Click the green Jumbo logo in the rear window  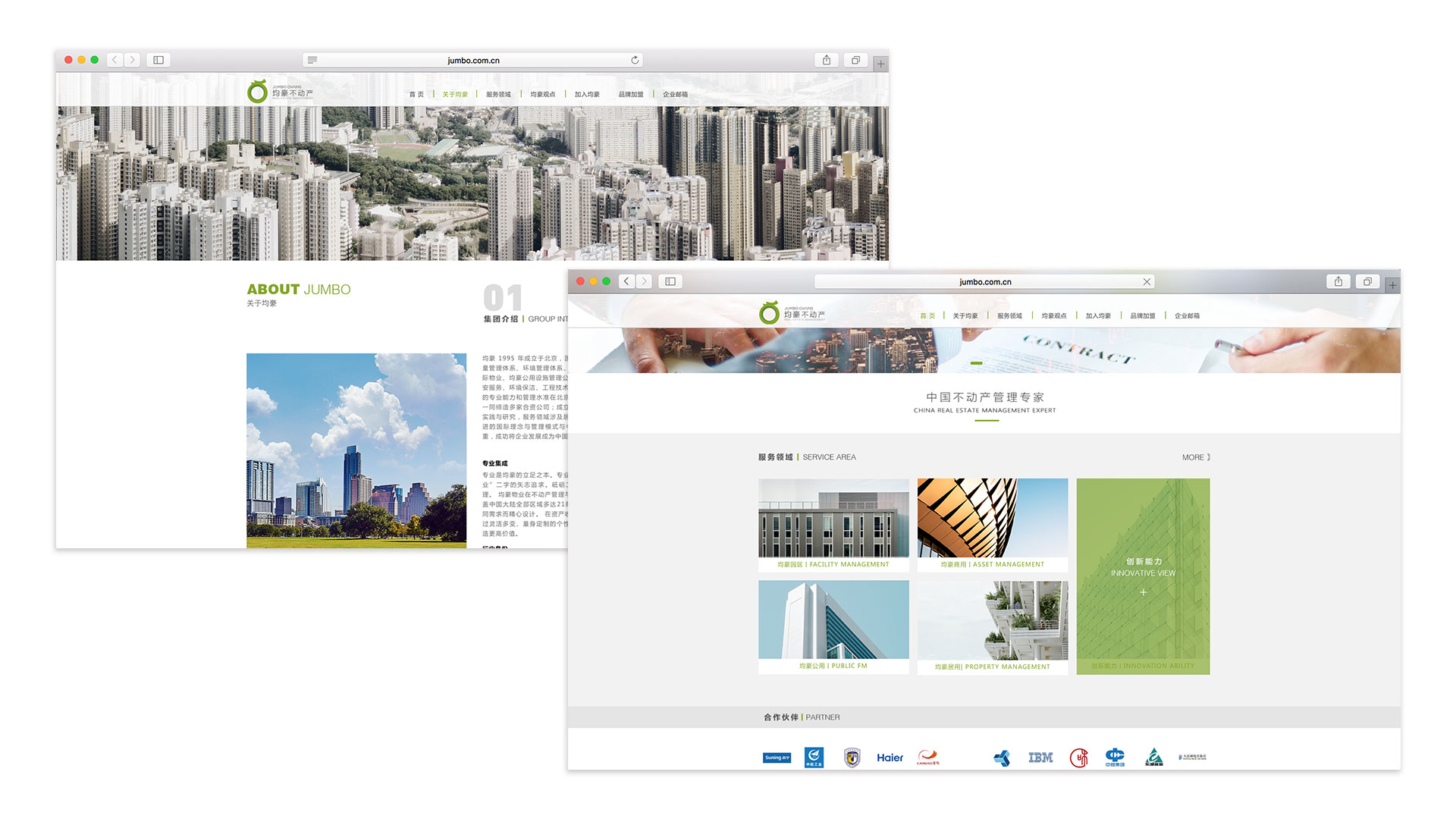tap(280, 91)
